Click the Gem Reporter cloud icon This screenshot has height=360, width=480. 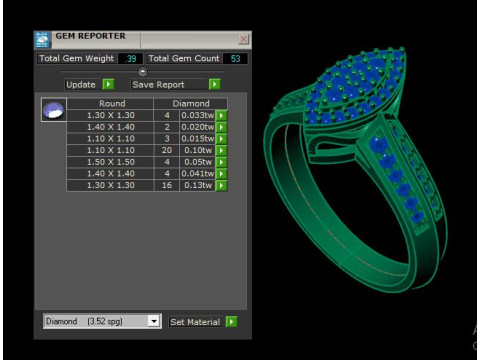[x=42, y=40]
